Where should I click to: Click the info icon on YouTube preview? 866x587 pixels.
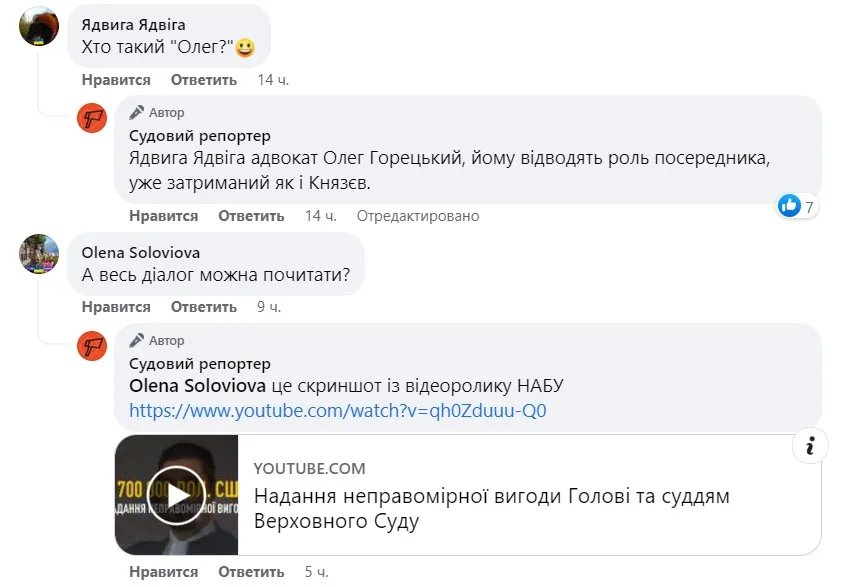pos(811,445)
